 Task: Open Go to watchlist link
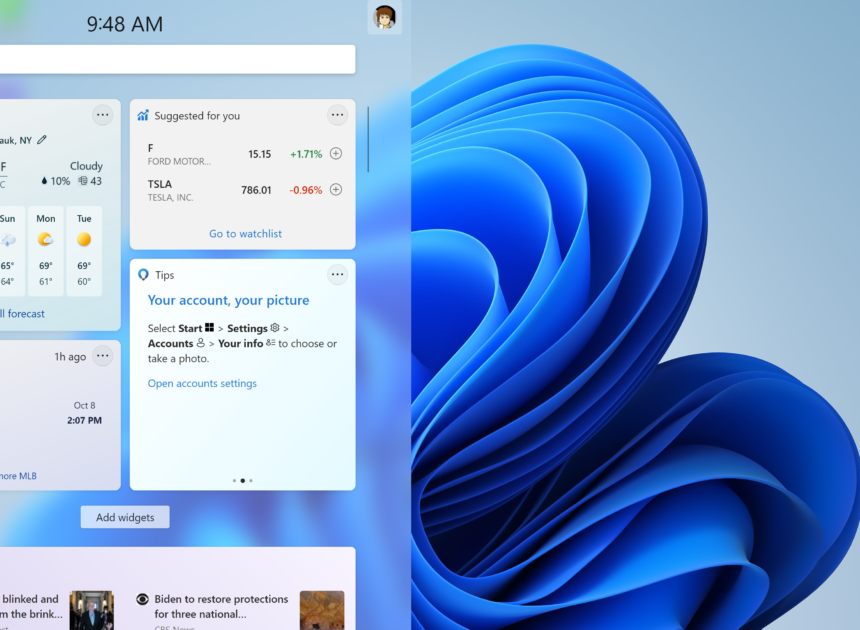(245, 234)
